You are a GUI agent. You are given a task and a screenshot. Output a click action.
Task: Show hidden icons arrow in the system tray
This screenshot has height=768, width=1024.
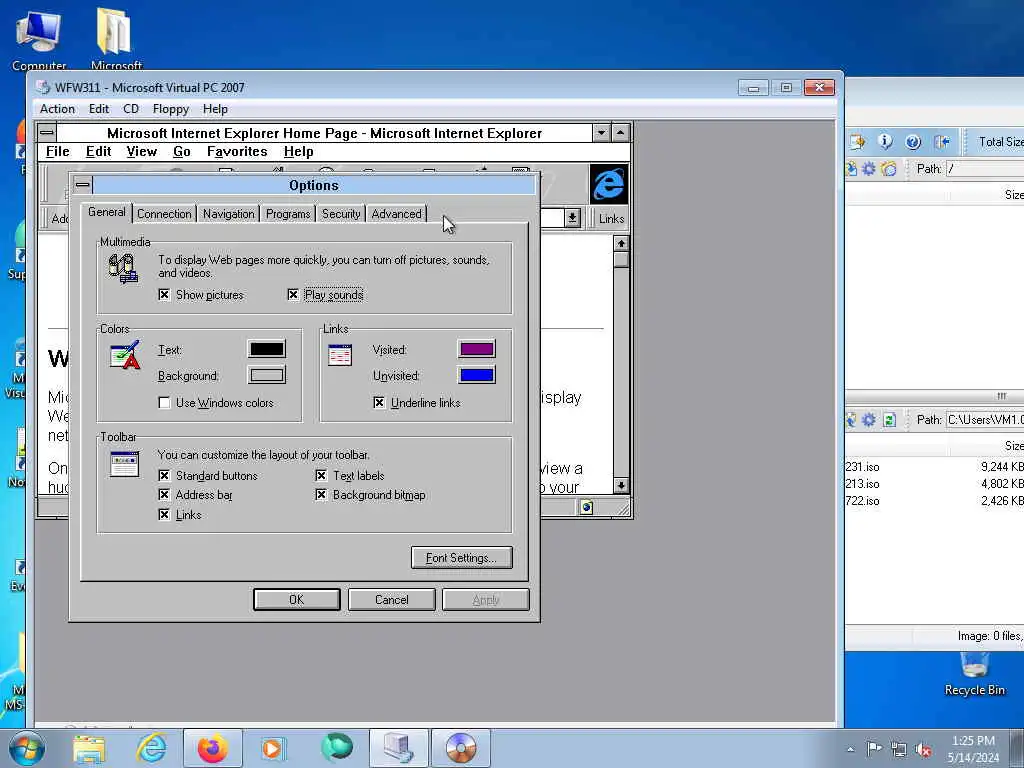point(850,749)
